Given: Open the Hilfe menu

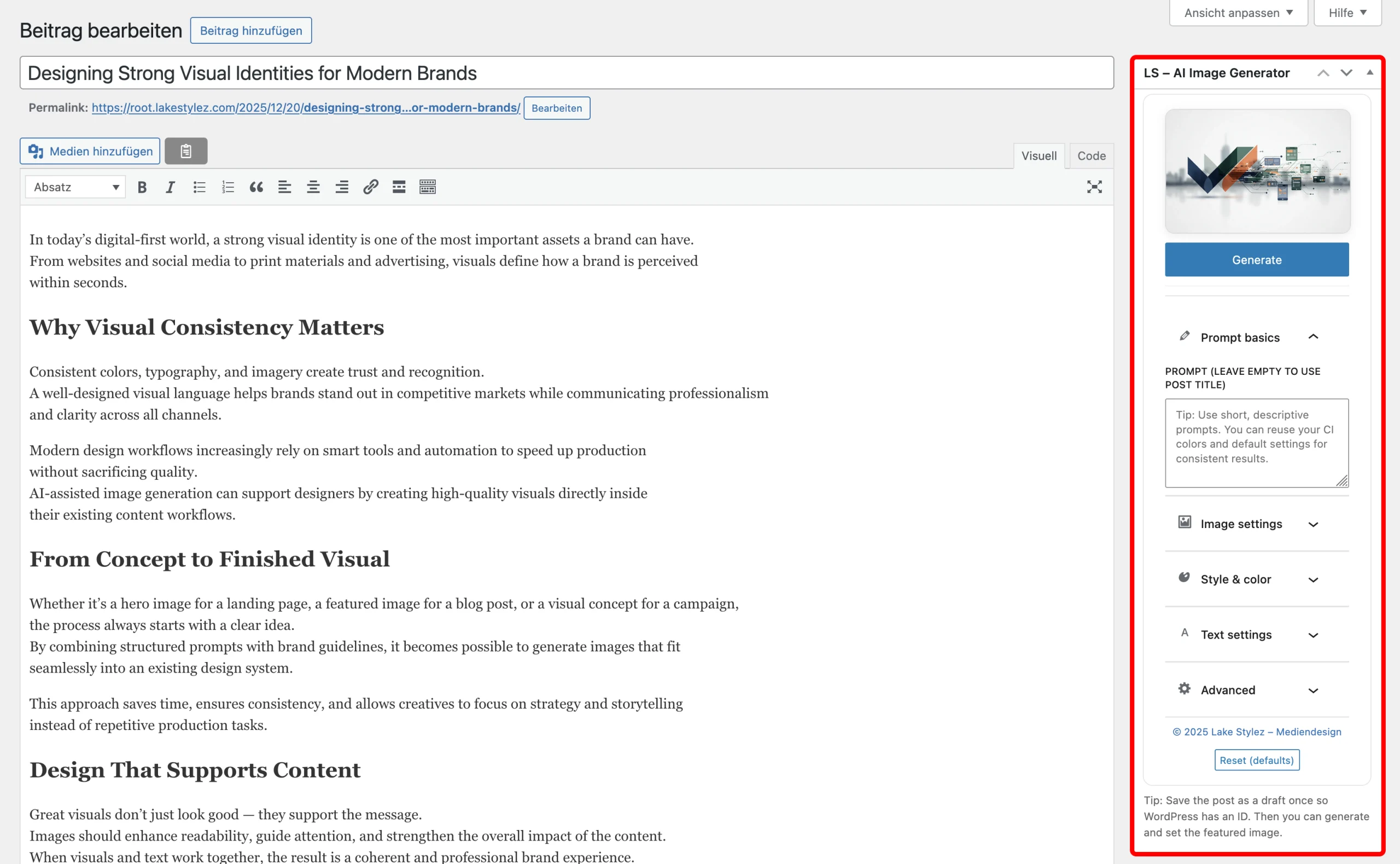Looking at the screenshot, I should [x=1347, y=12].
